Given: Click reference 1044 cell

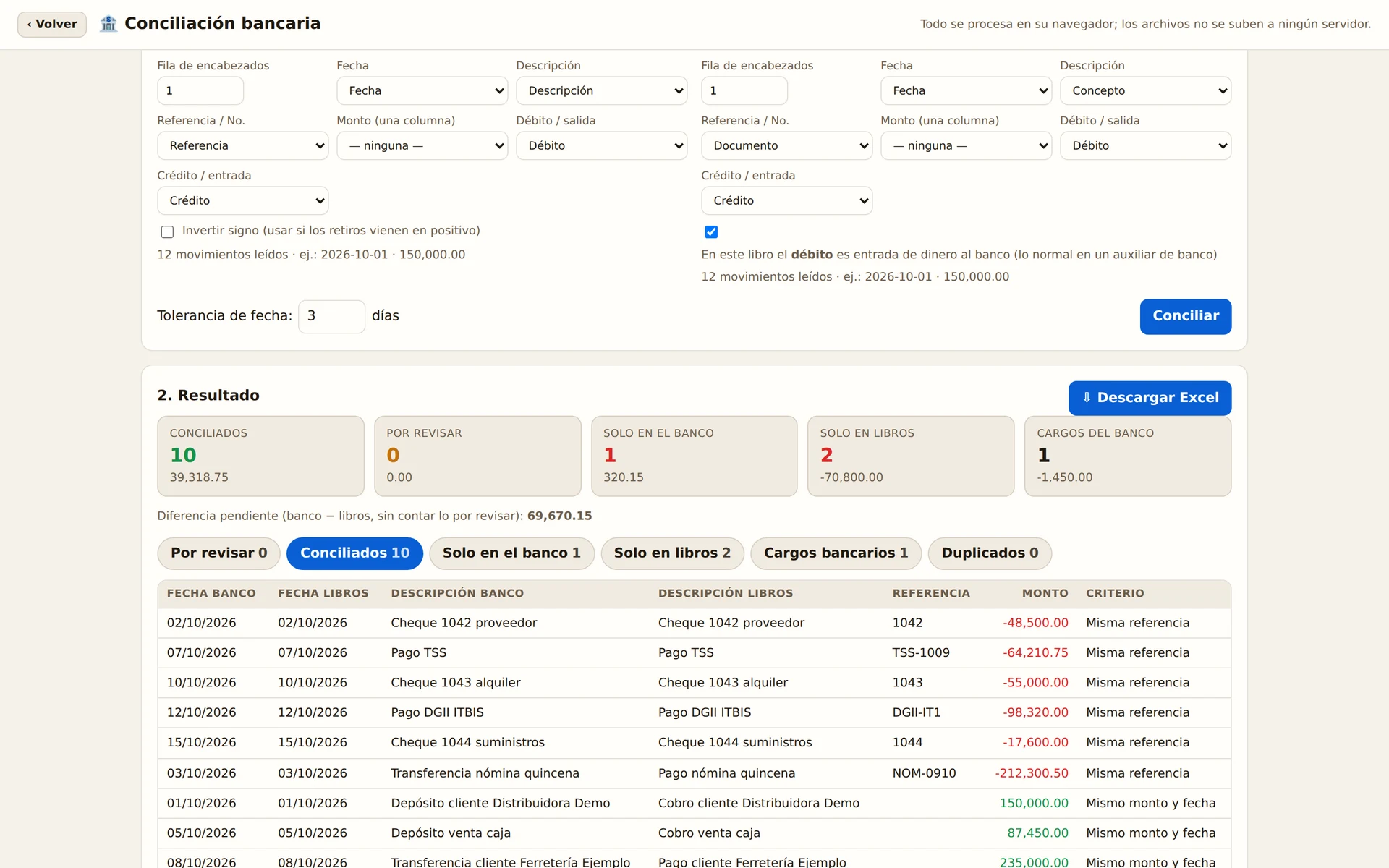Looking at the screenshot, I should coord(907,742).
